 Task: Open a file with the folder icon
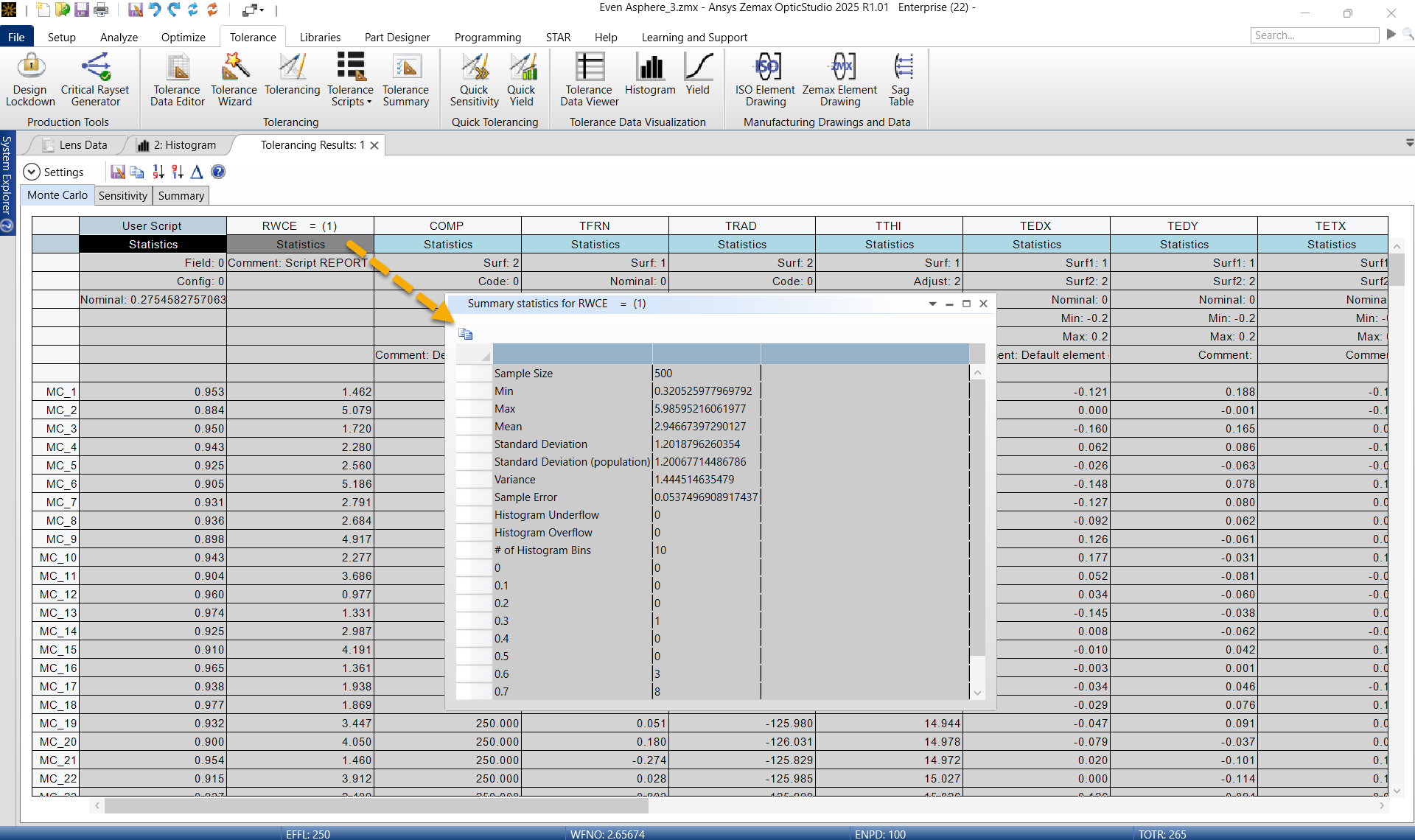coord(63,10)
